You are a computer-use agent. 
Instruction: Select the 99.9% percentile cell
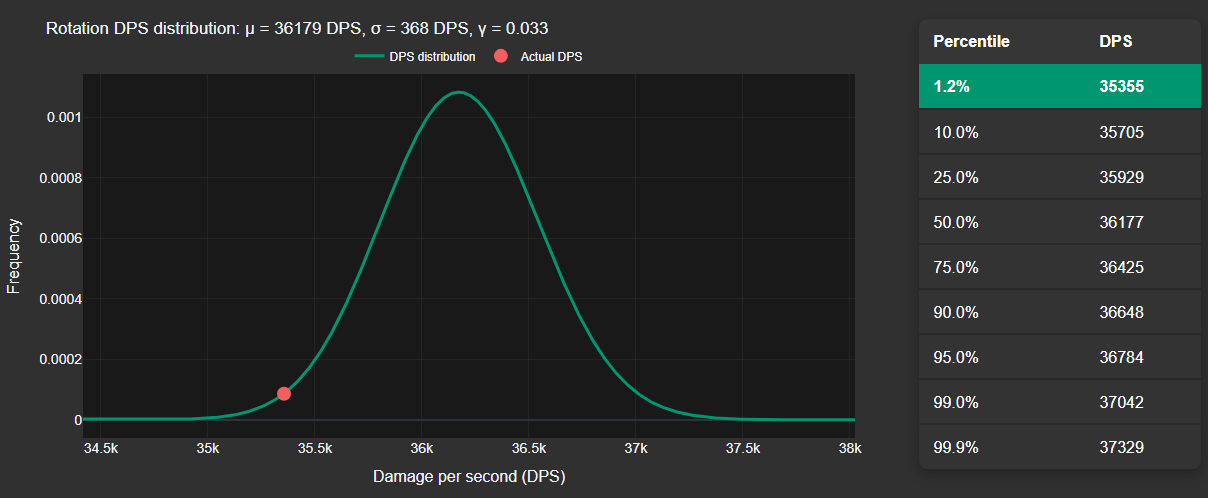coord(955,447)
